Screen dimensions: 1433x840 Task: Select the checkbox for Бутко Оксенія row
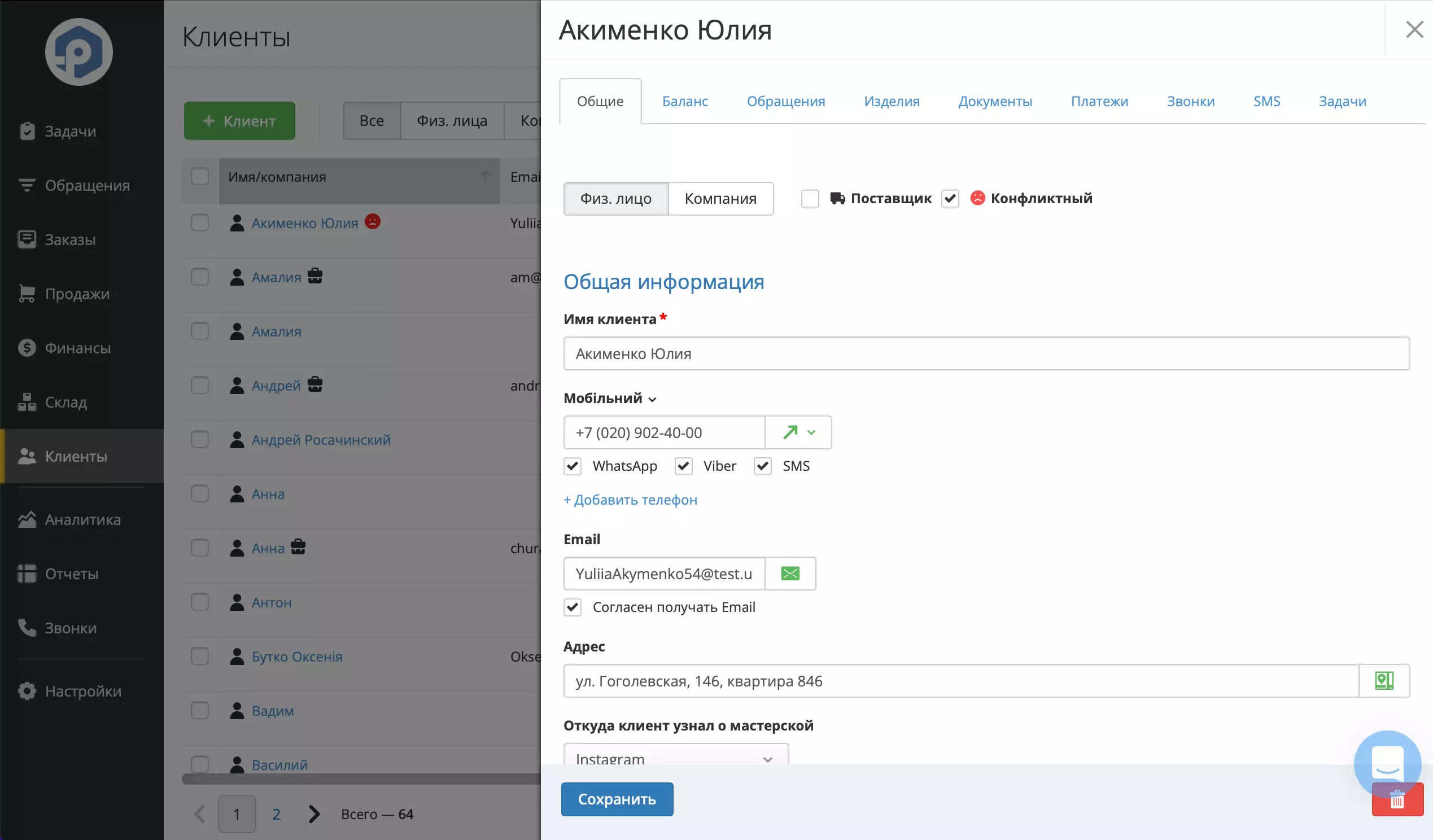[x=200, y=657]
